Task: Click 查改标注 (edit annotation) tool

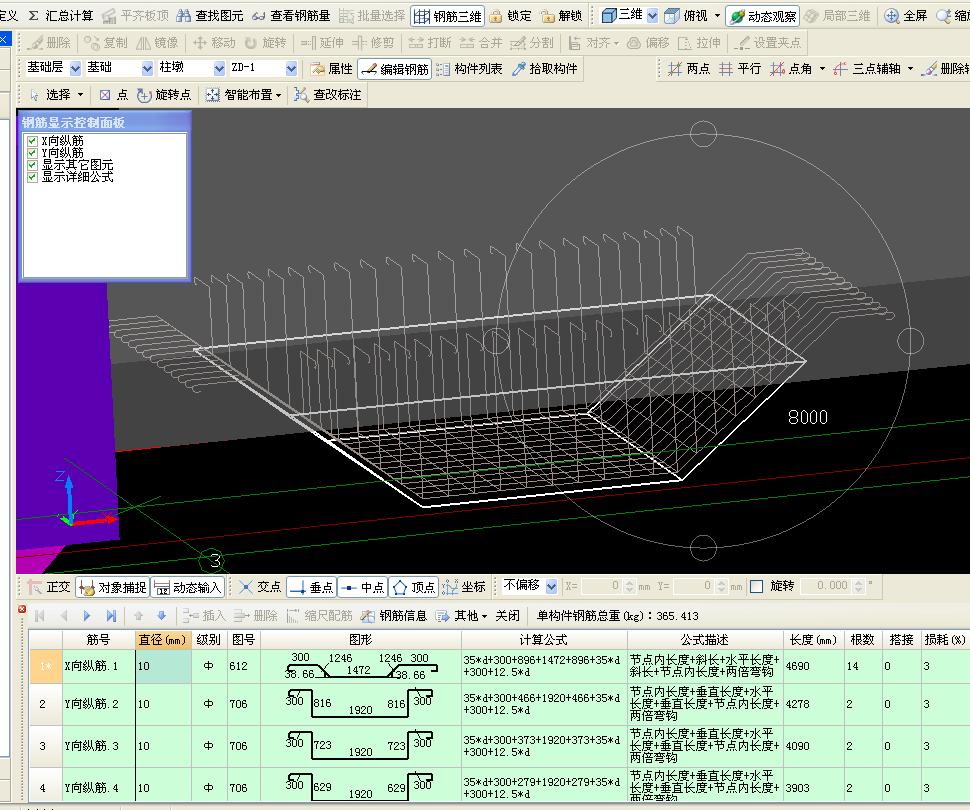Action: coord(328,95)
